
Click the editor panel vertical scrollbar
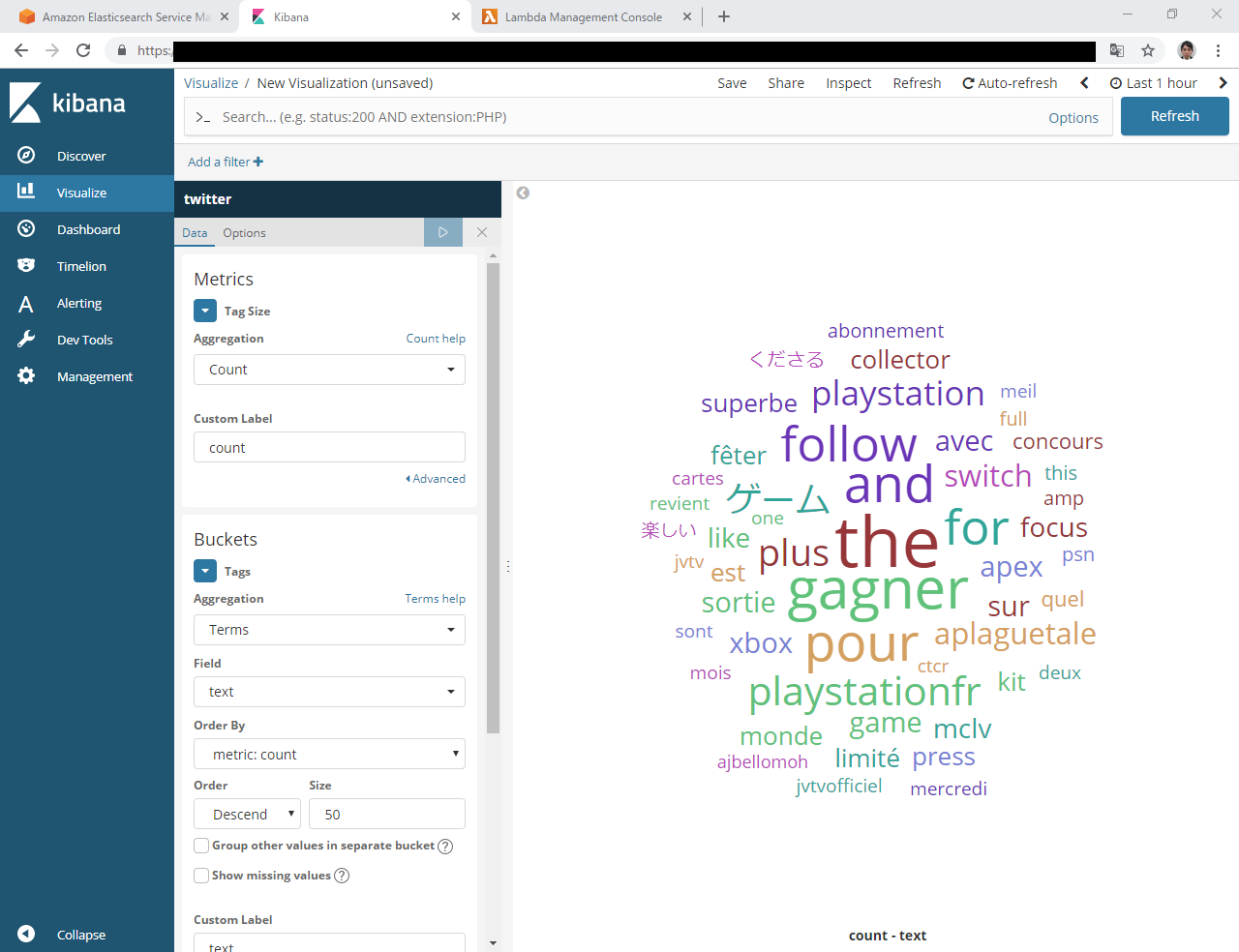click(x=493, y=497)
